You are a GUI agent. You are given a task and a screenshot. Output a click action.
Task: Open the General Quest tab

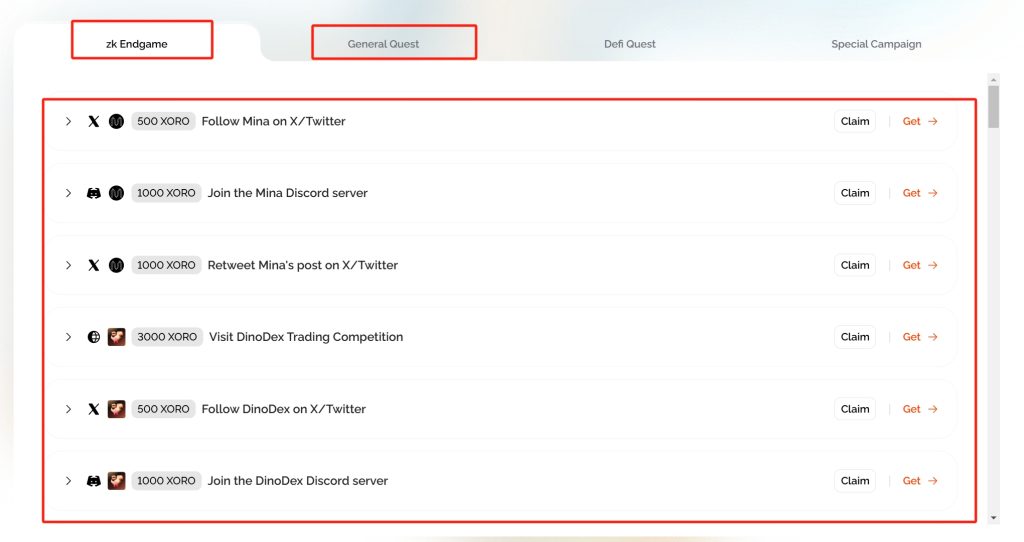pos(383,44)
